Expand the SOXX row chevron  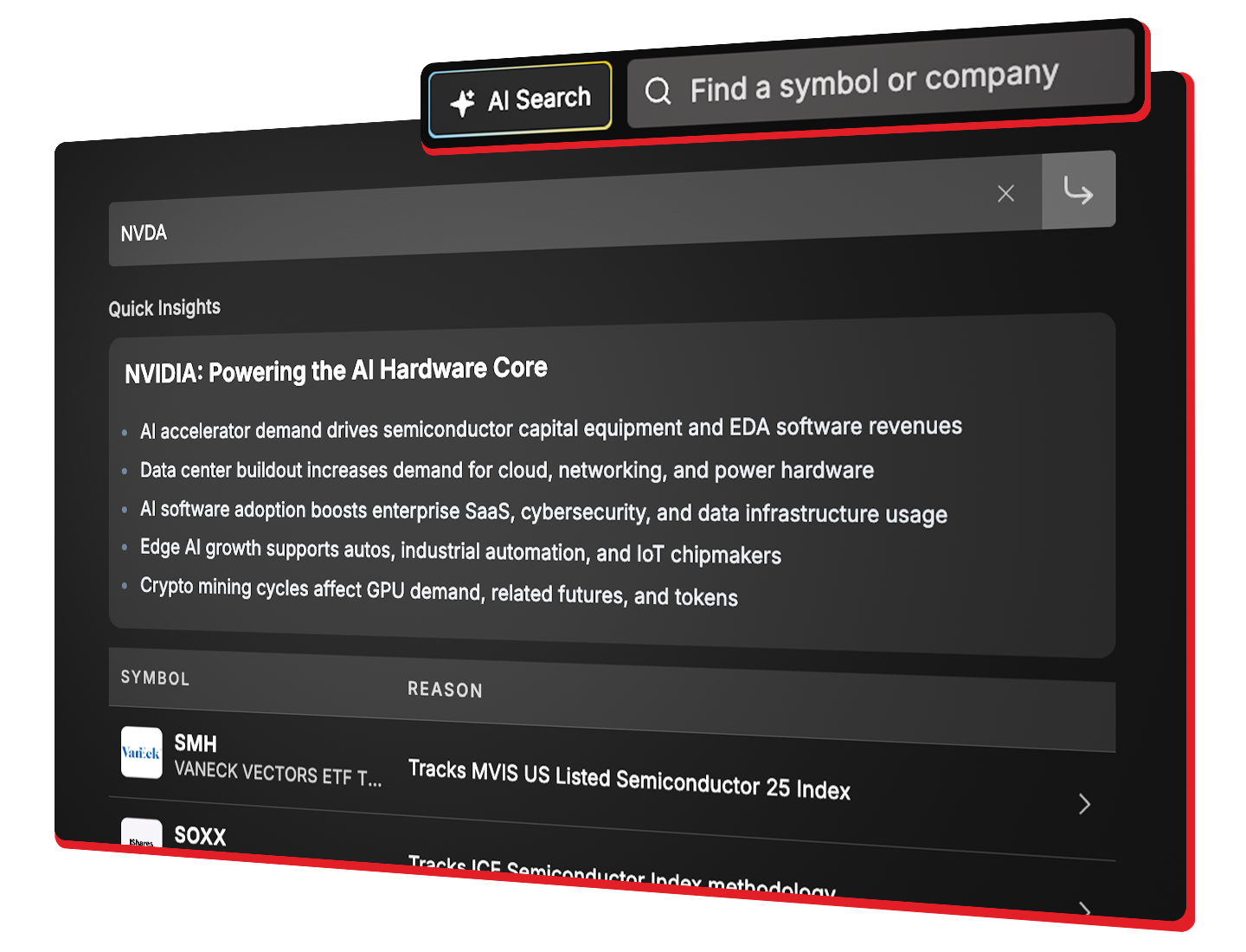click(x=1085, y=909)
